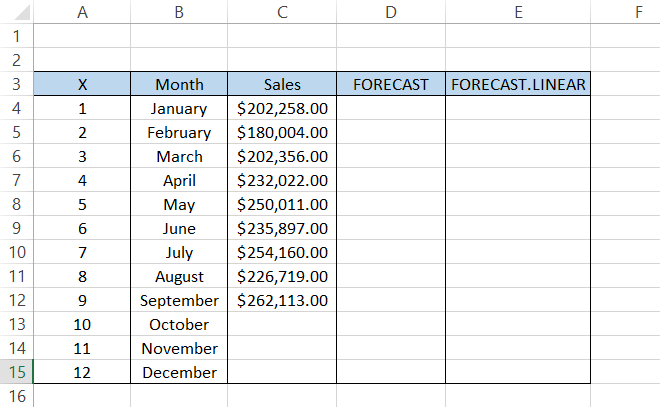Select column D header

pyautogui.click(x=391, y=12)
